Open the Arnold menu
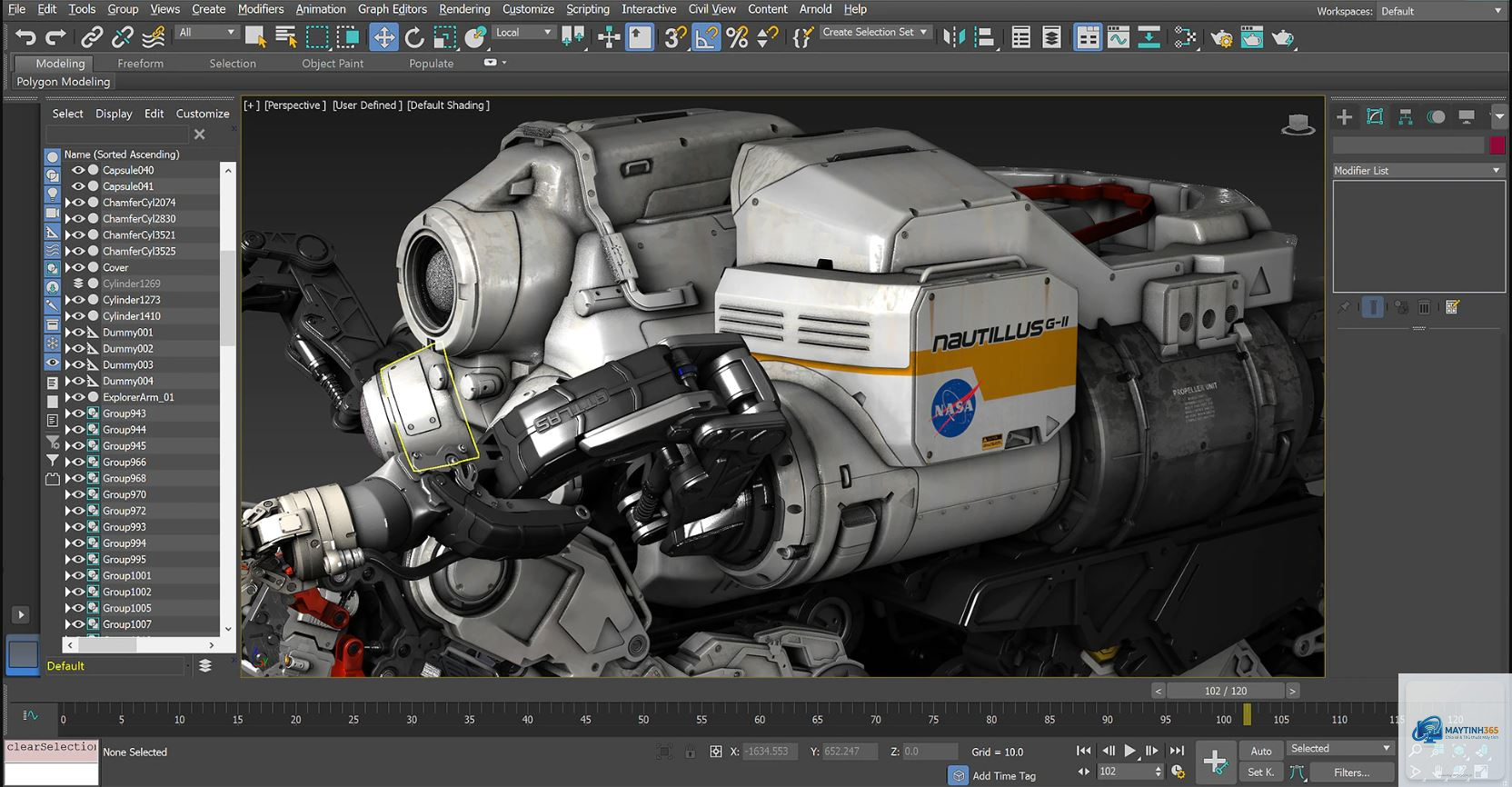This screenshot has height=787, width=1512. tap(815, 9)
